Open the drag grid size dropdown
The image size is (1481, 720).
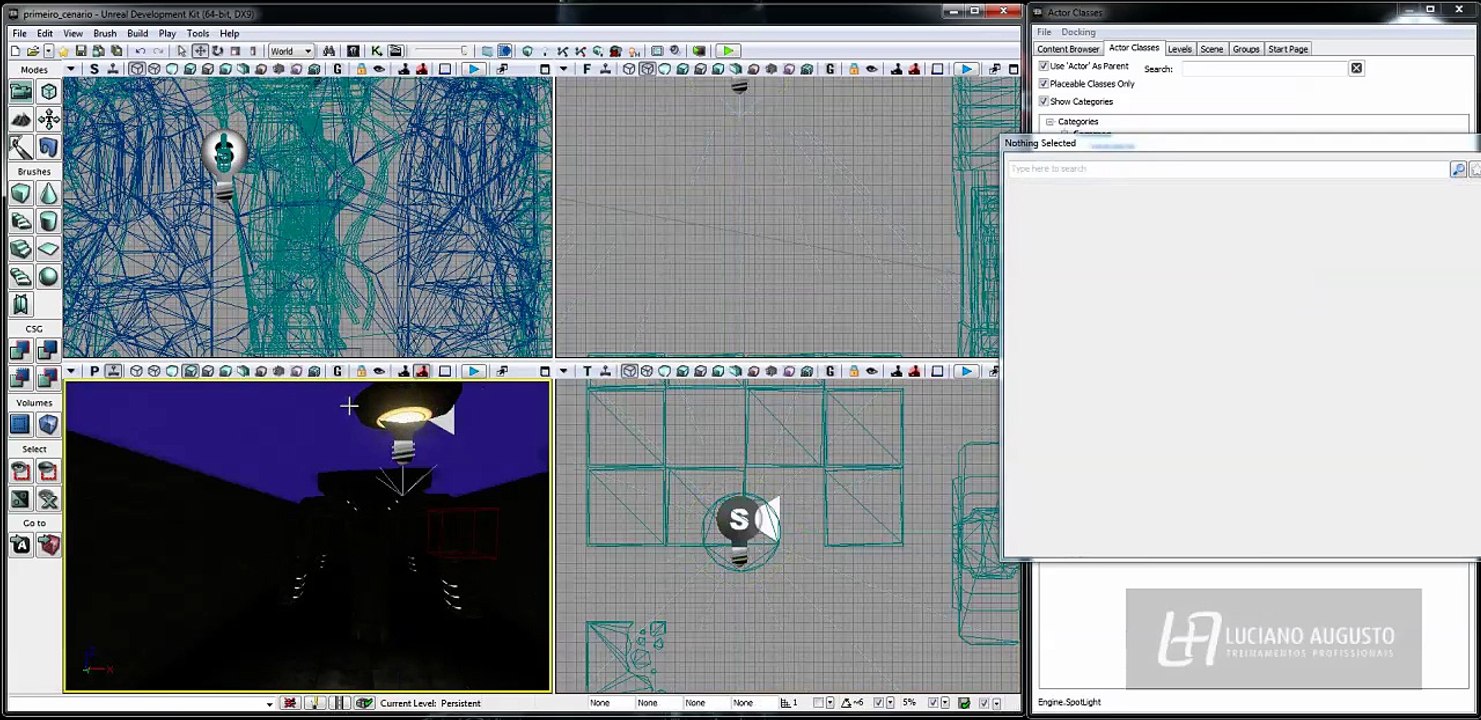(832, 703)
